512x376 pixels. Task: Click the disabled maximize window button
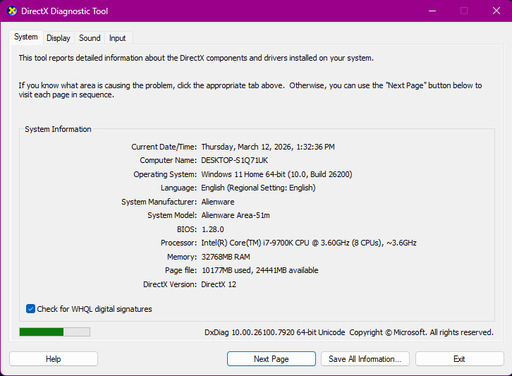point(464,11)
